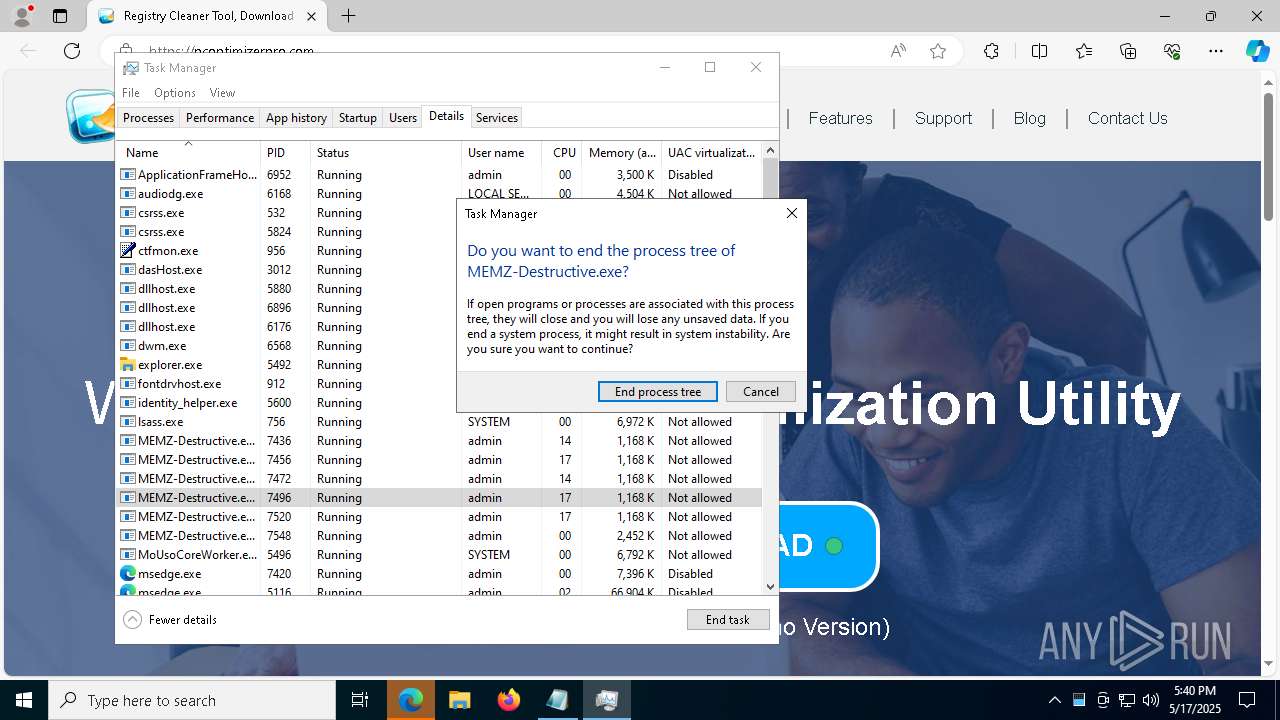Select MEMZ-Destructive.exe with PID 7548
The width and height of the screenshot is (1280, 720).
(x=440, y=536)
